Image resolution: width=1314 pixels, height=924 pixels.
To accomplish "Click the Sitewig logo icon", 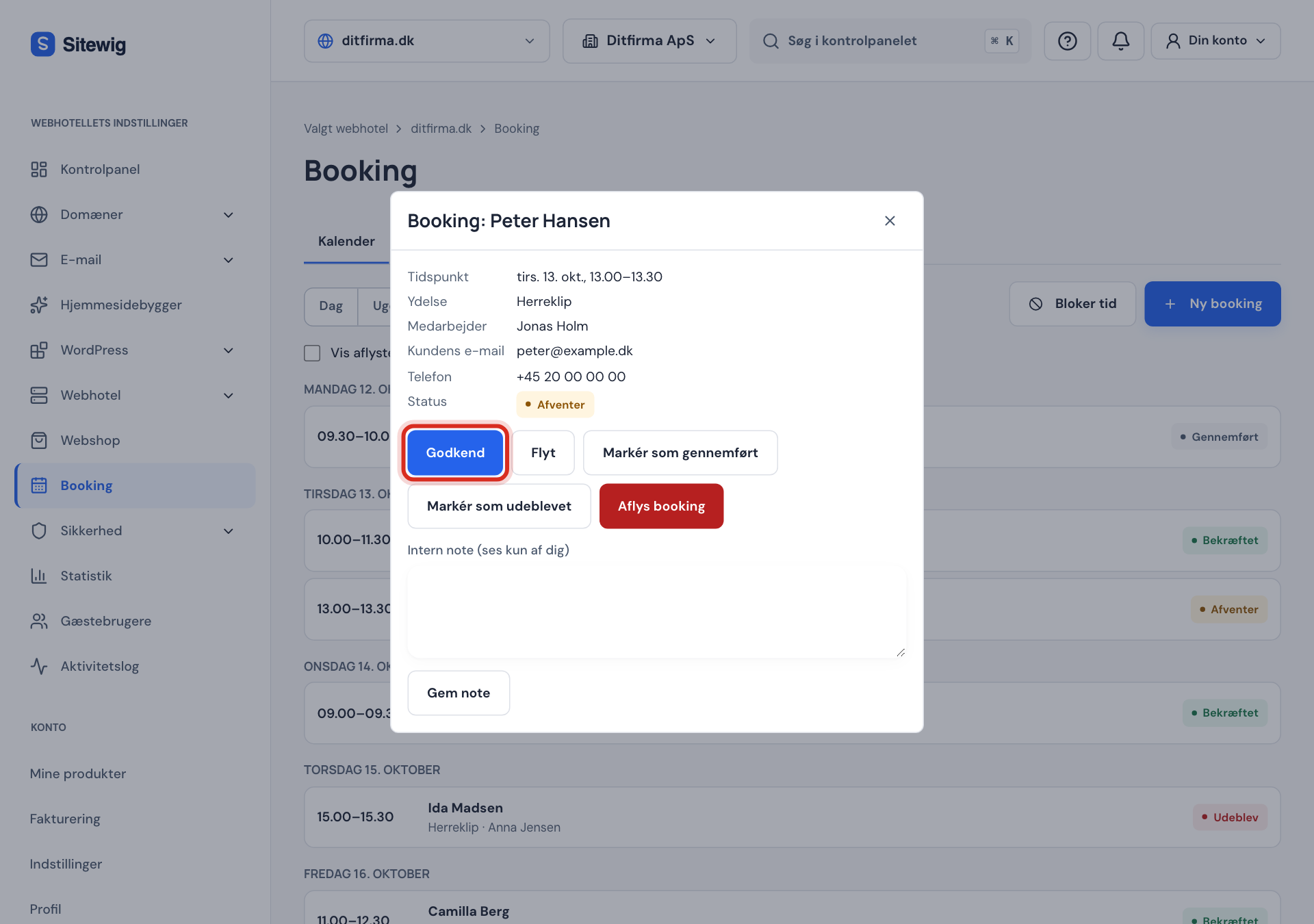I will pos(42,44).
